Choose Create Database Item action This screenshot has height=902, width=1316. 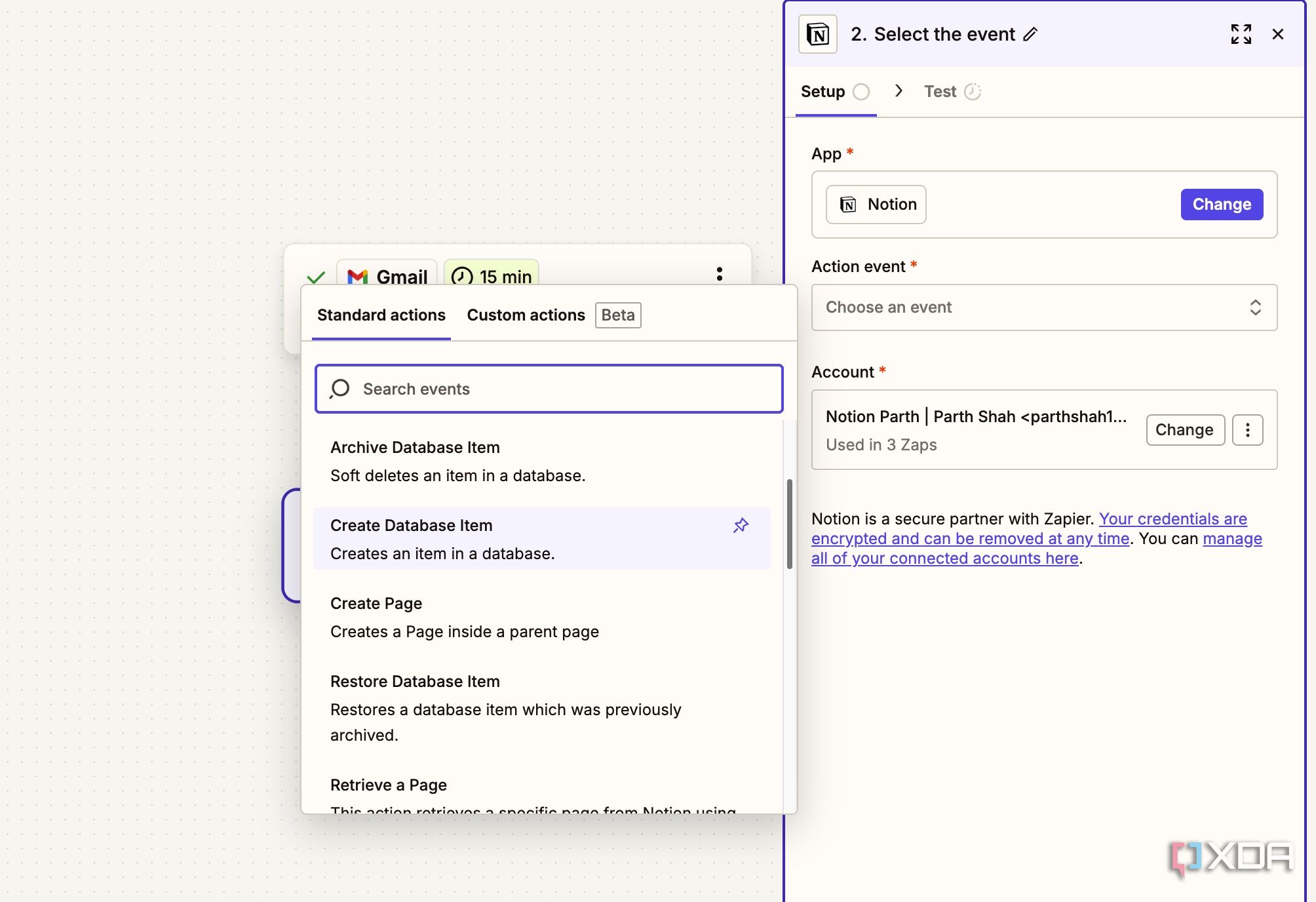point(541,539)
